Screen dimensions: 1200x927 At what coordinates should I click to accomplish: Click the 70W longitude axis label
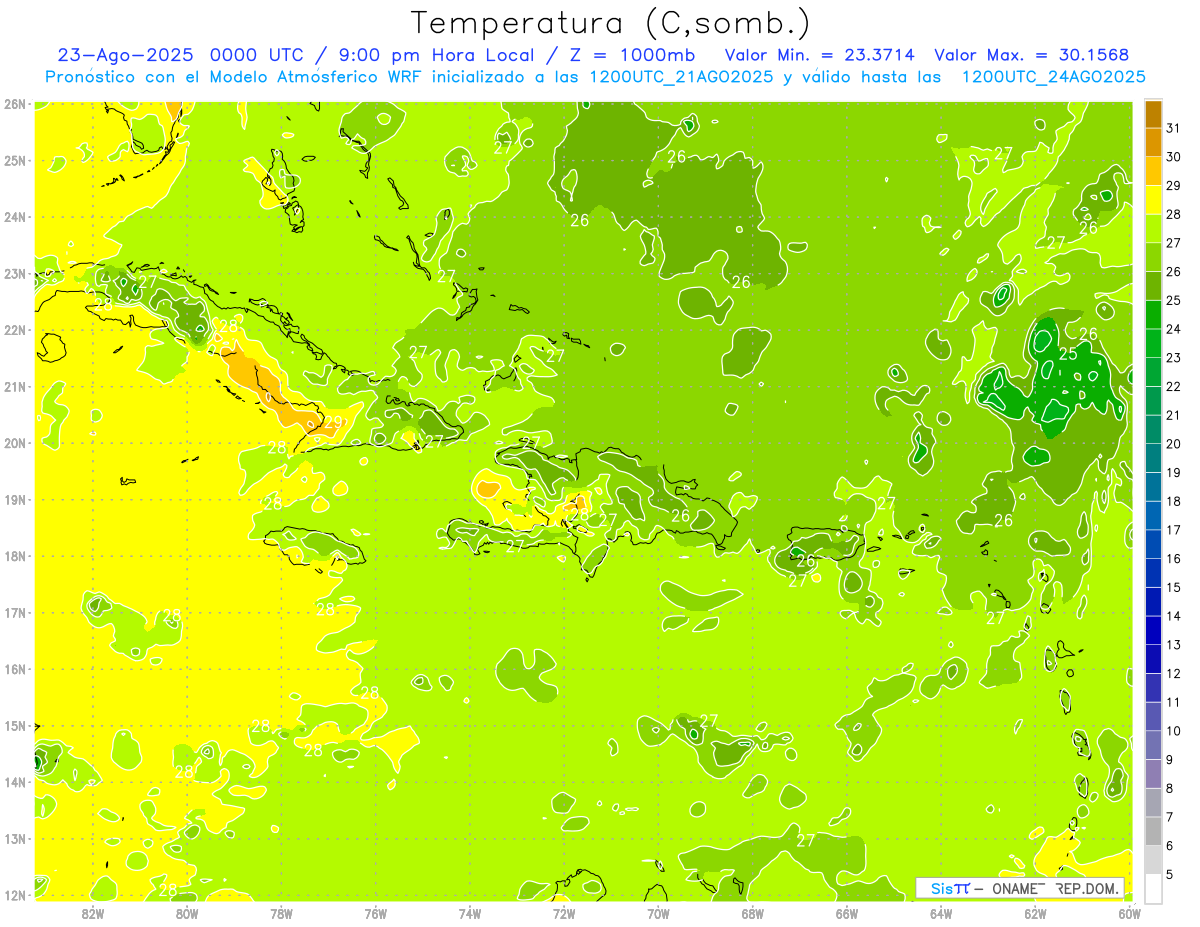click(658, 913)
